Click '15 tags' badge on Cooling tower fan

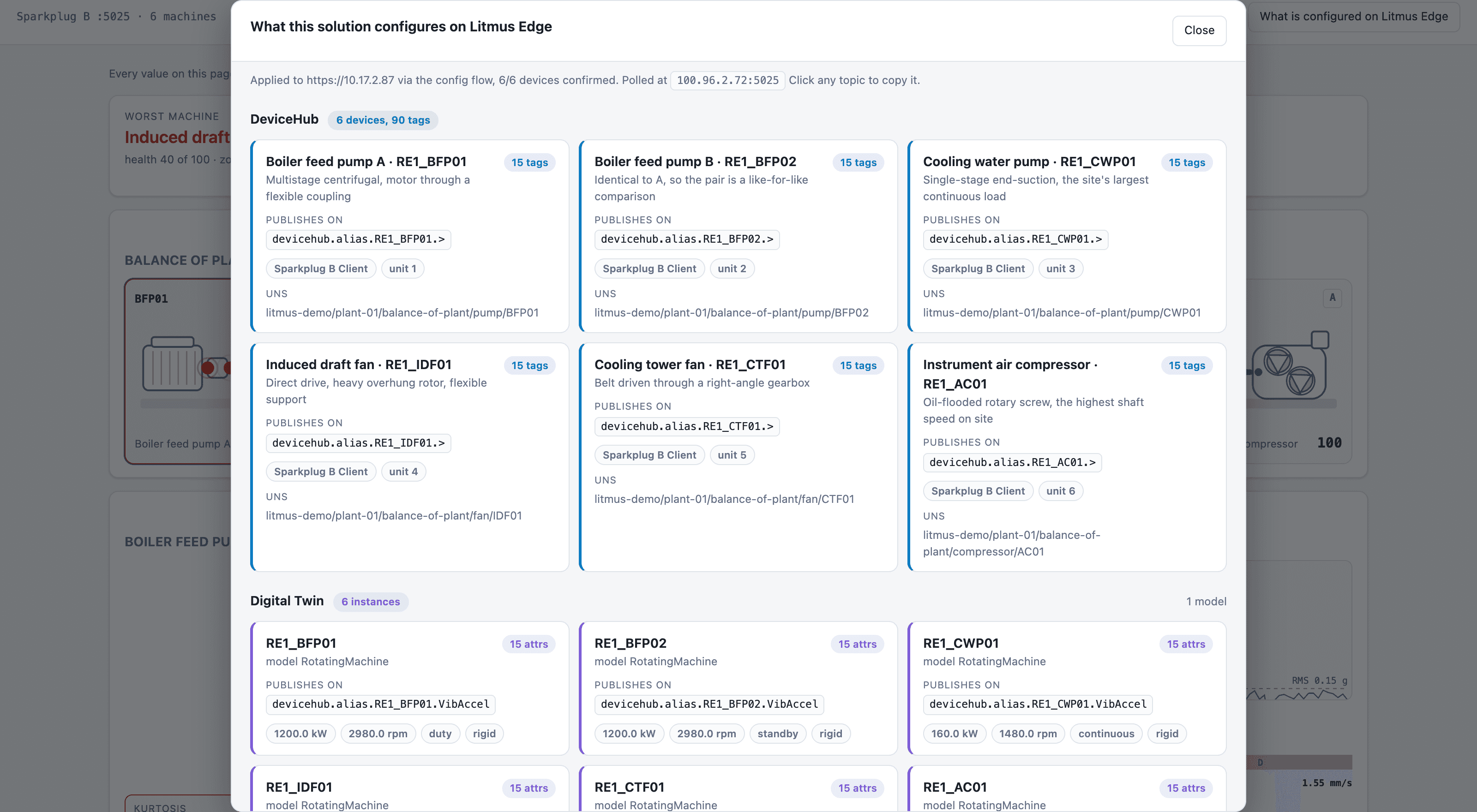pos(859,365)
